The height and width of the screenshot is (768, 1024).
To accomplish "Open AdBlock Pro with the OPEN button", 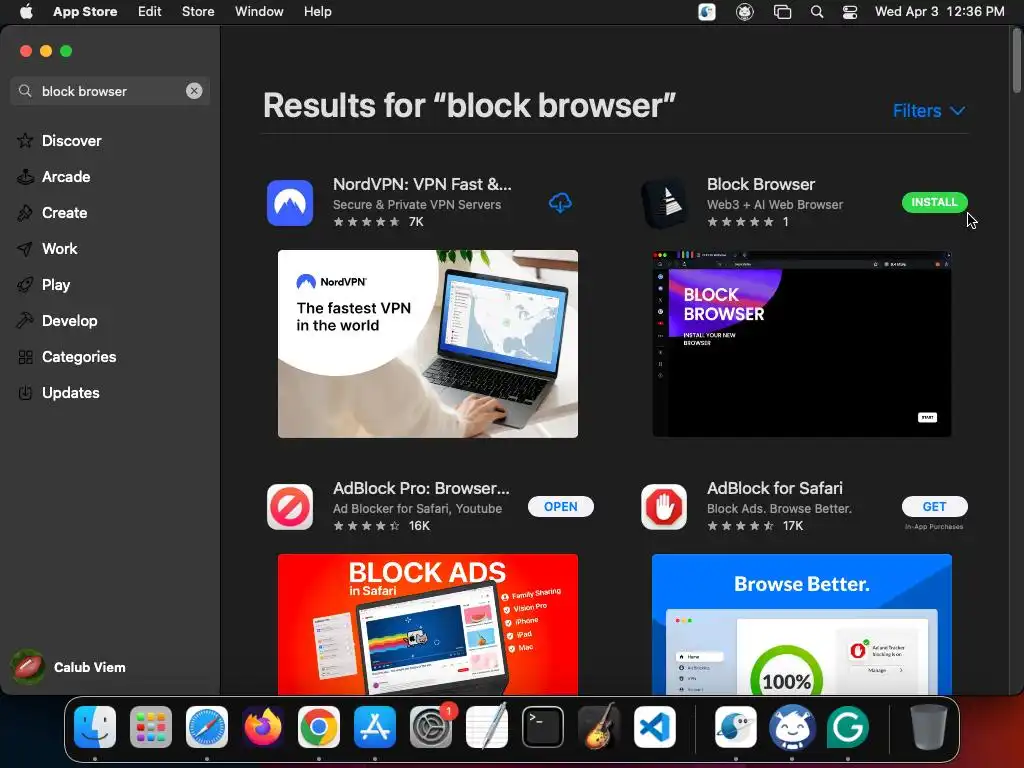I will (560, 507).
